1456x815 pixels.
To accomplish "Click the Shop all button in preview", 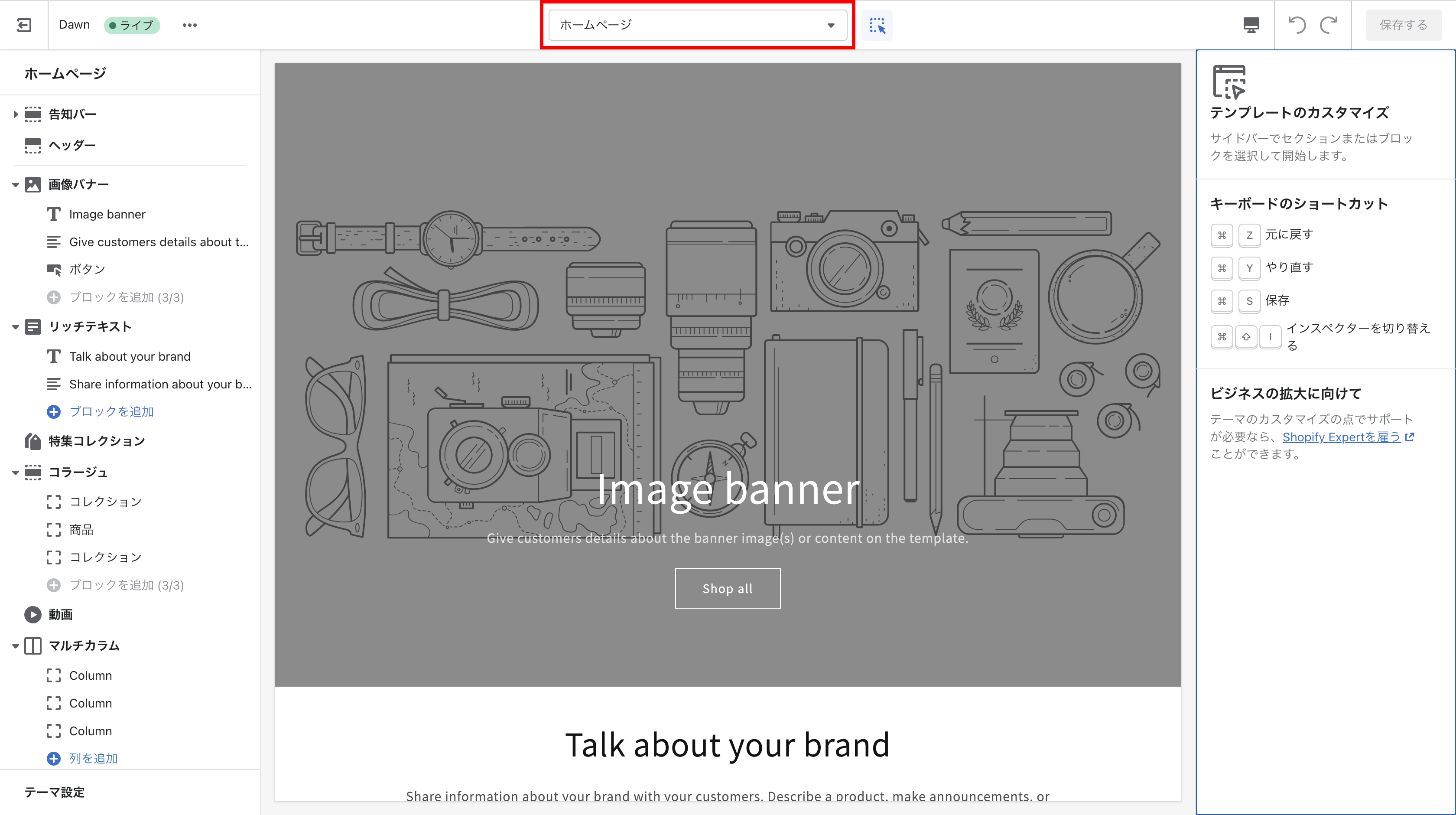I will click(728, 588).
